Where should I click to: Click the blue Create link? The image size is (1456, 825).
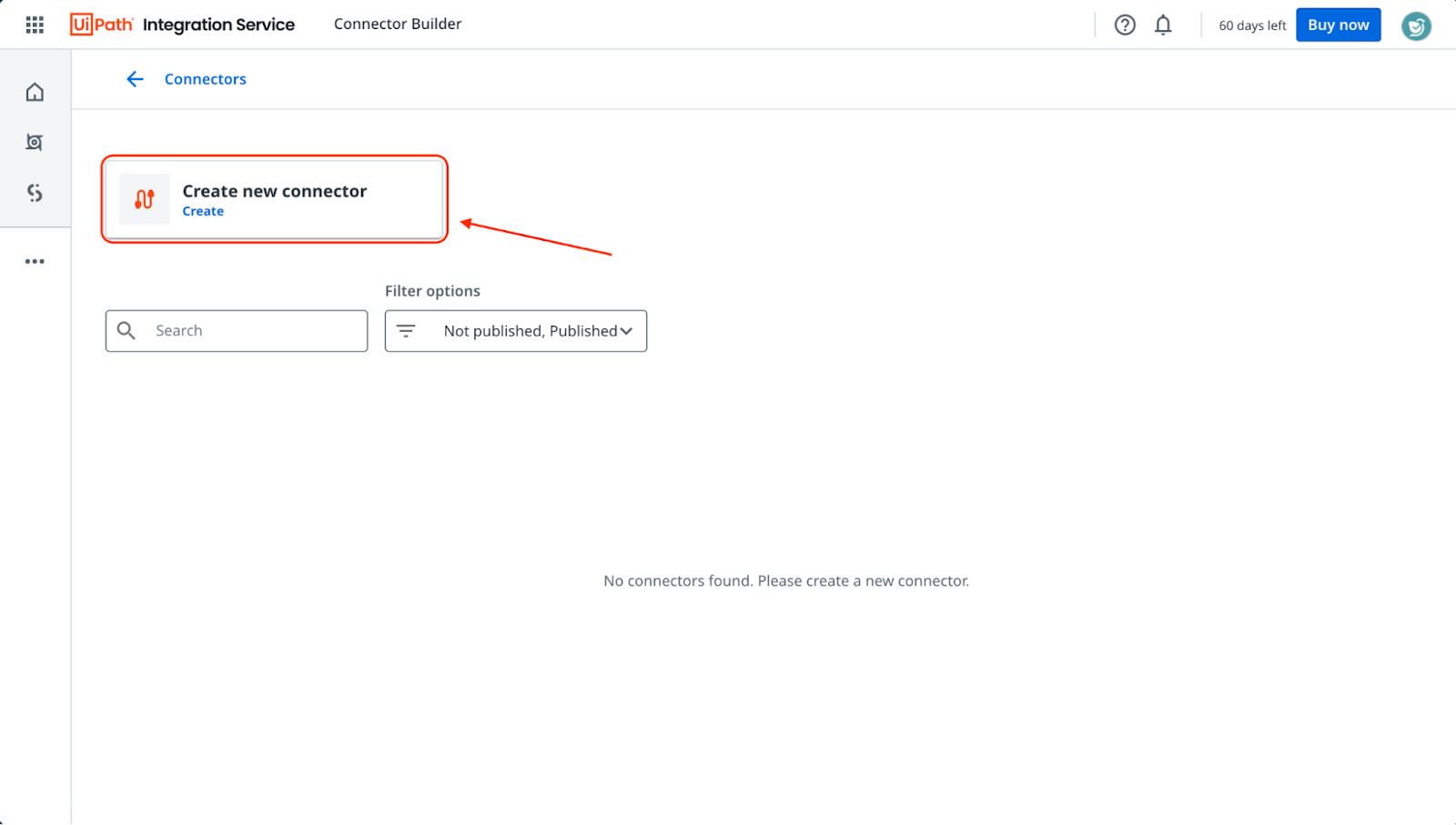[203, 211]
